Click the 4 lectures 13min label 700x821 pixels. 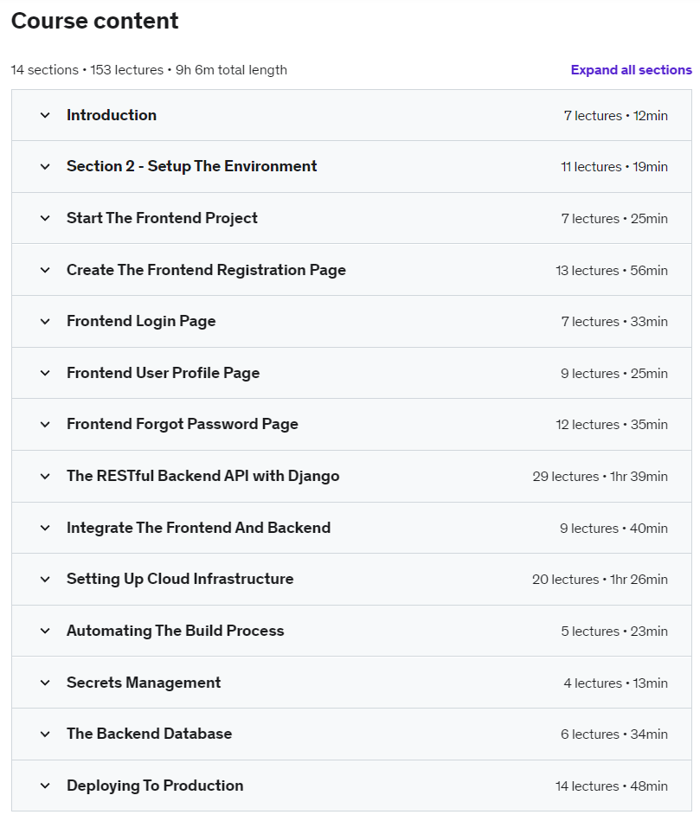615,683
